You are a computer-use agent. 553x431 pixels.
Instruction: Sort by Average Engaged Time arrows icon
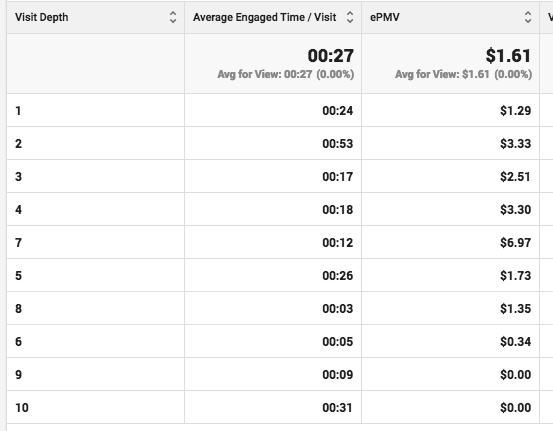click(350, 17)
